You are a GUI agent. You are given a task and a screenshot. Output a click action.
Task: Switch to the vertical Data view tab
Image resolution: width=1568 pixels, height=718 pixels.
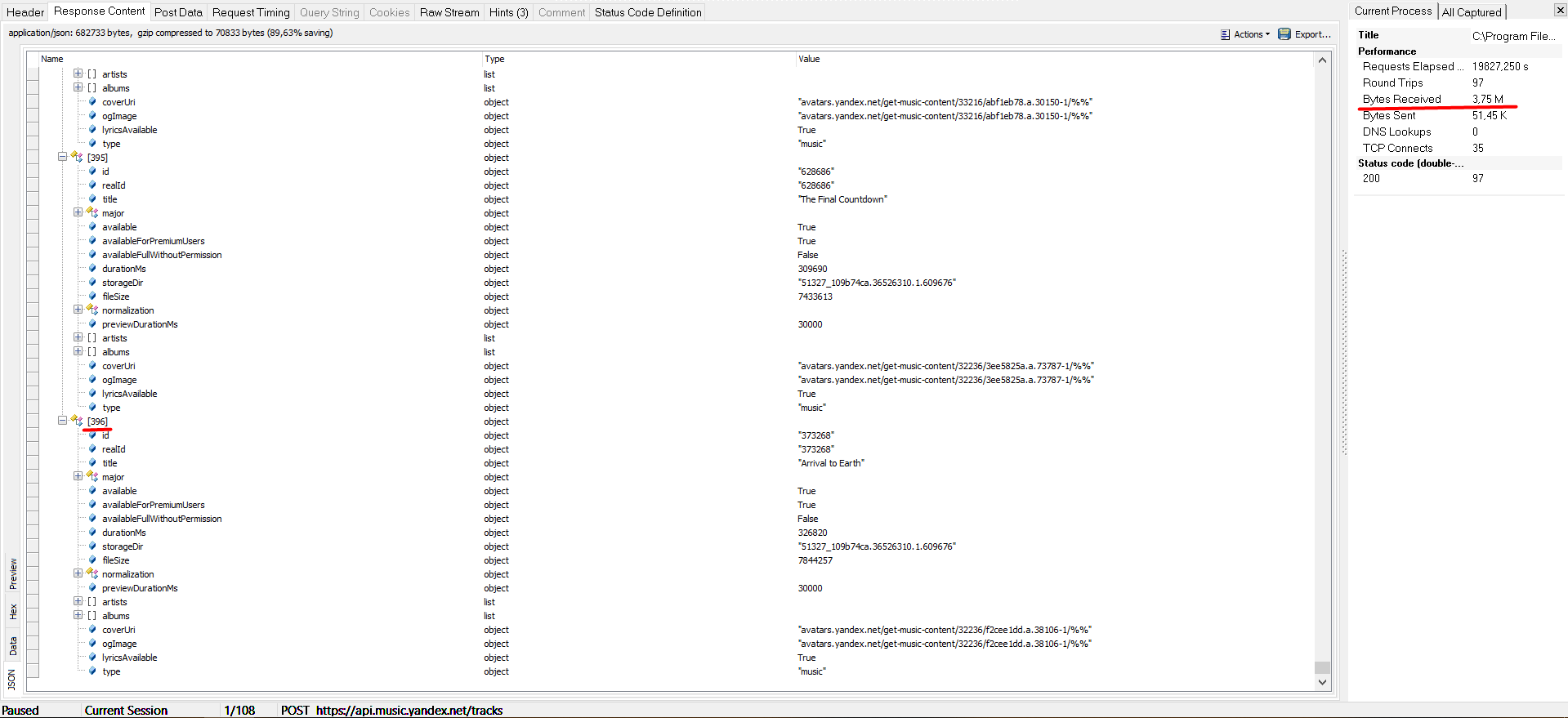click(13, 647)
